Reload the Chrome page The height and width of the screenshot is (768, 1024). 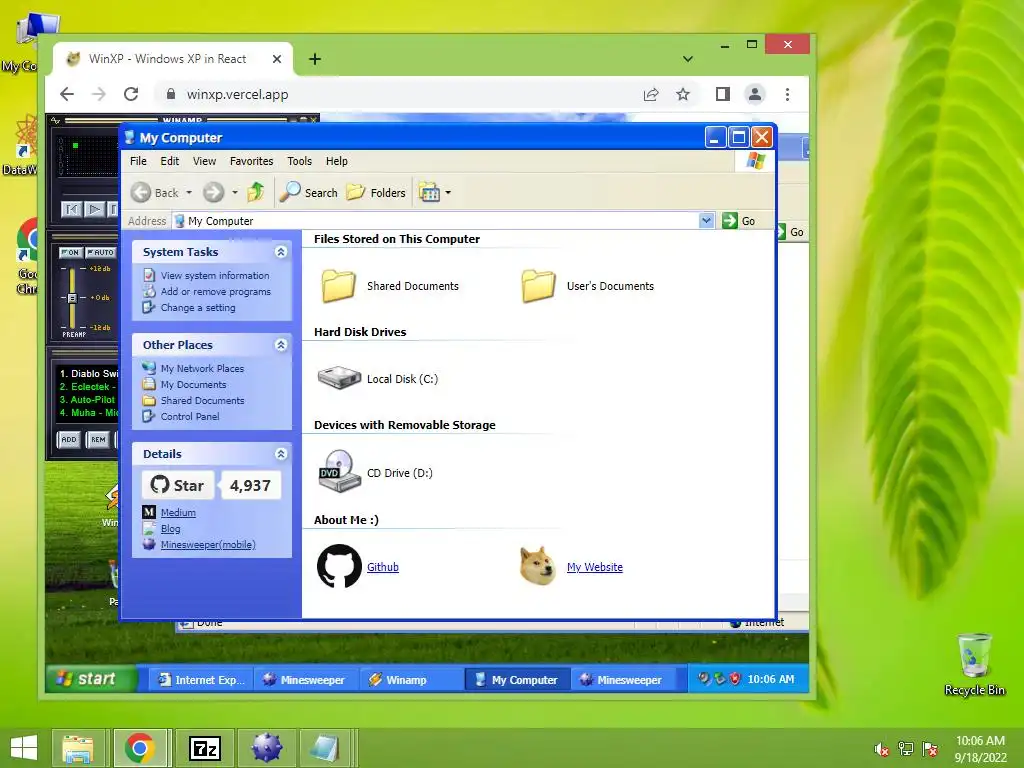tap(131, 94)
